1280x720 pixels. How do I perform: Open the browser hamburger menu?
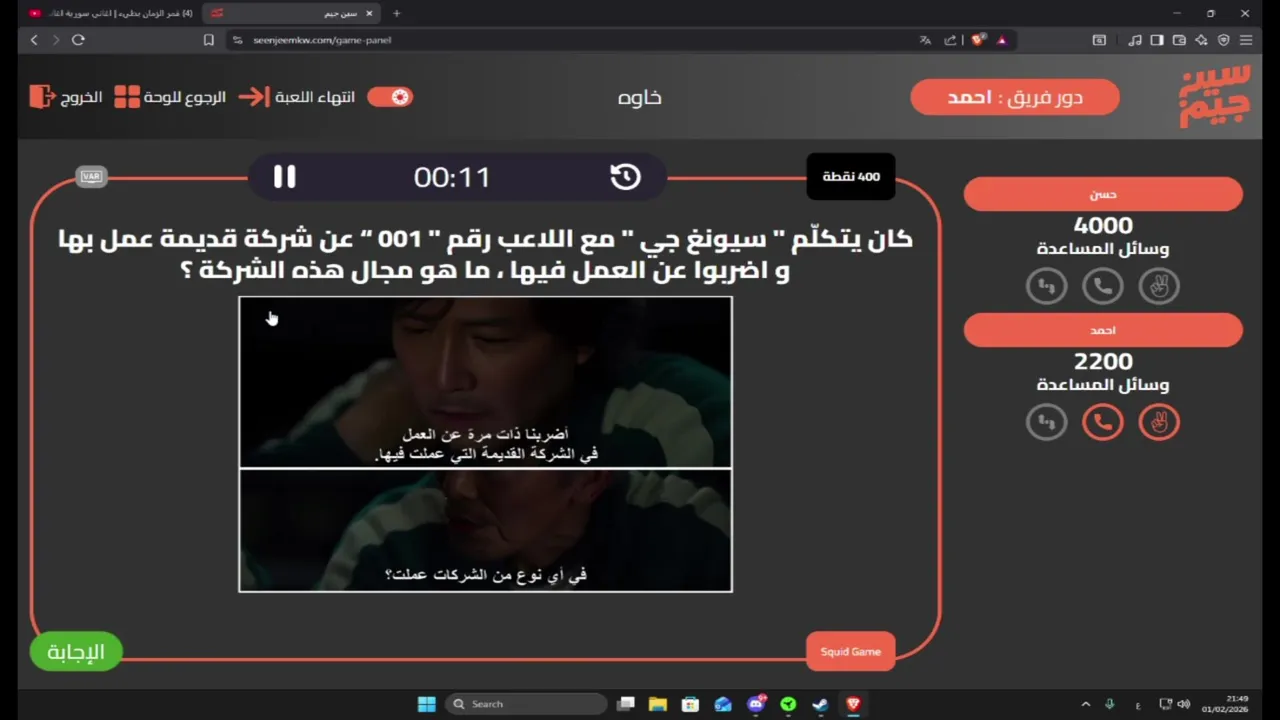pos(1246,40)
